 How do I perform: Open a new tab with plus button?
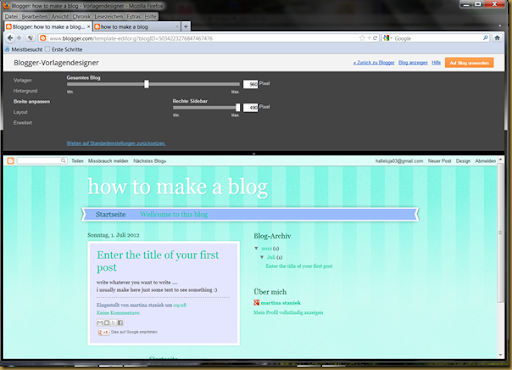(186, 26)
